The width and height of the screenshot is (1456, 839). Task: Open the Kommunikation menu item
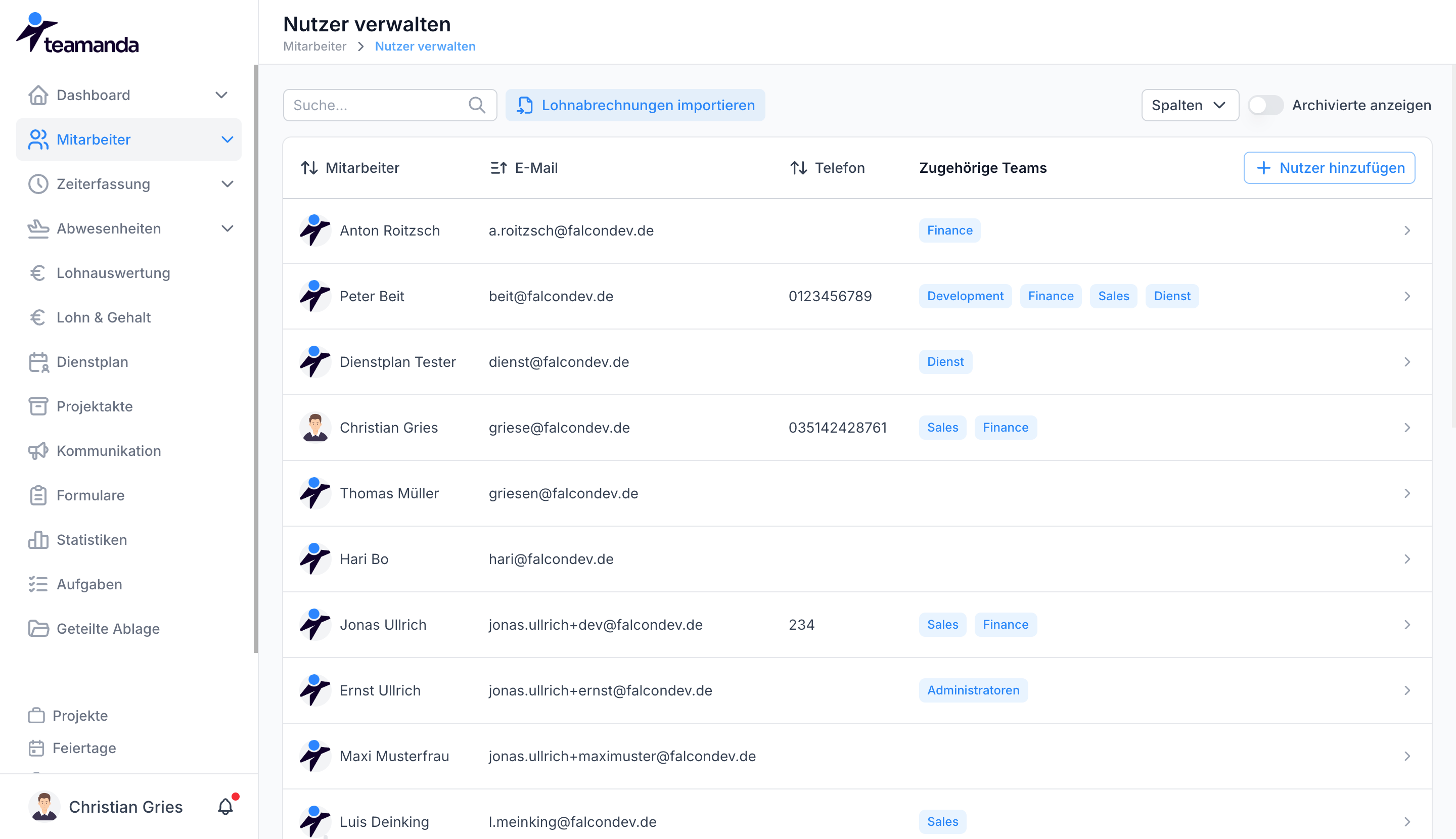point(128,451)
